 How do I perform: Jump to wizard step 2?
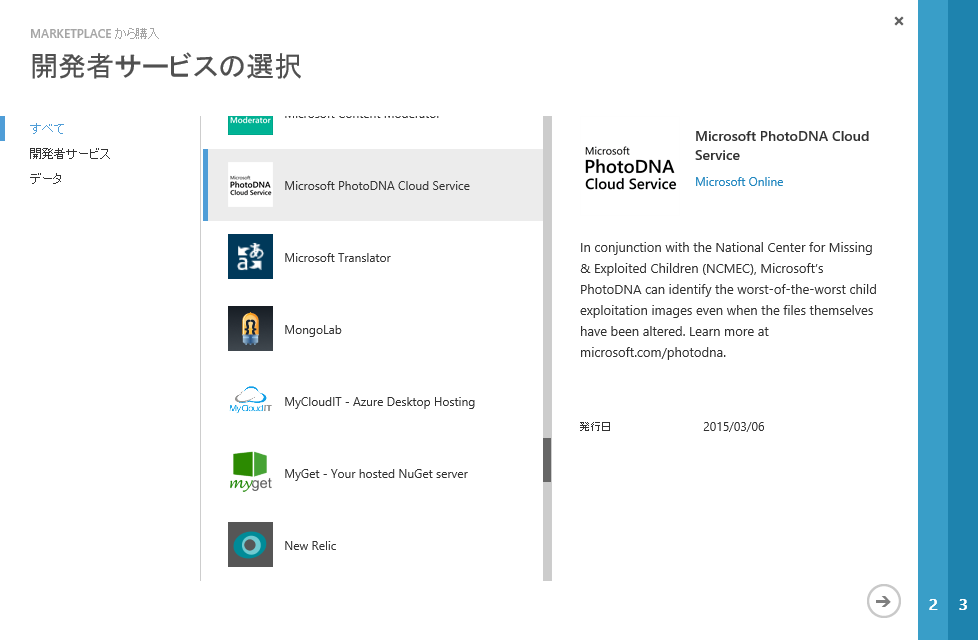click(x=933, y=604)
